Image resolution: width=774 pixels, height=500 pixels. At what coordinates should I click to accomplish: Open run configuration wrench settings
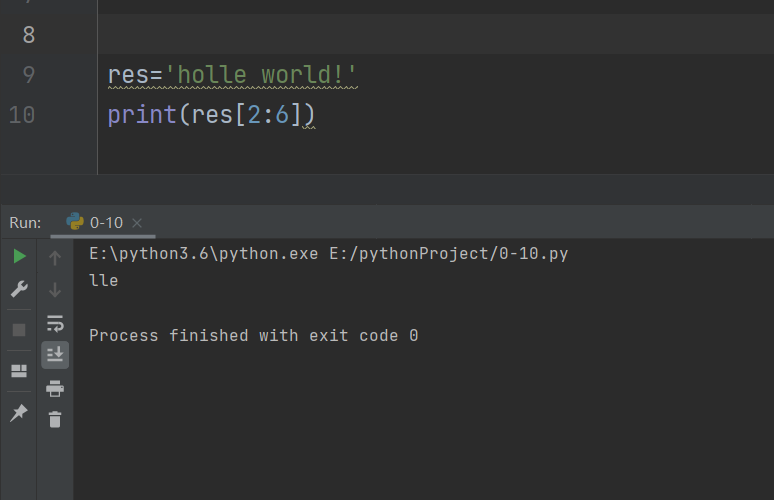coord(19,289)
